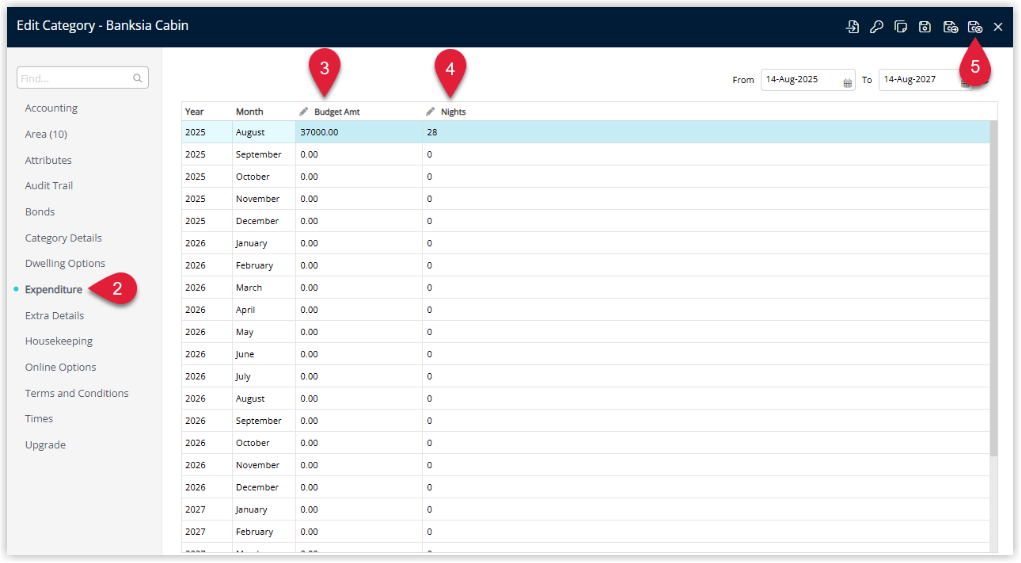Close the Edit Category window
The width and height of the screenshot is (1021, 563).
pyautogui.click(x=998, y=27)
